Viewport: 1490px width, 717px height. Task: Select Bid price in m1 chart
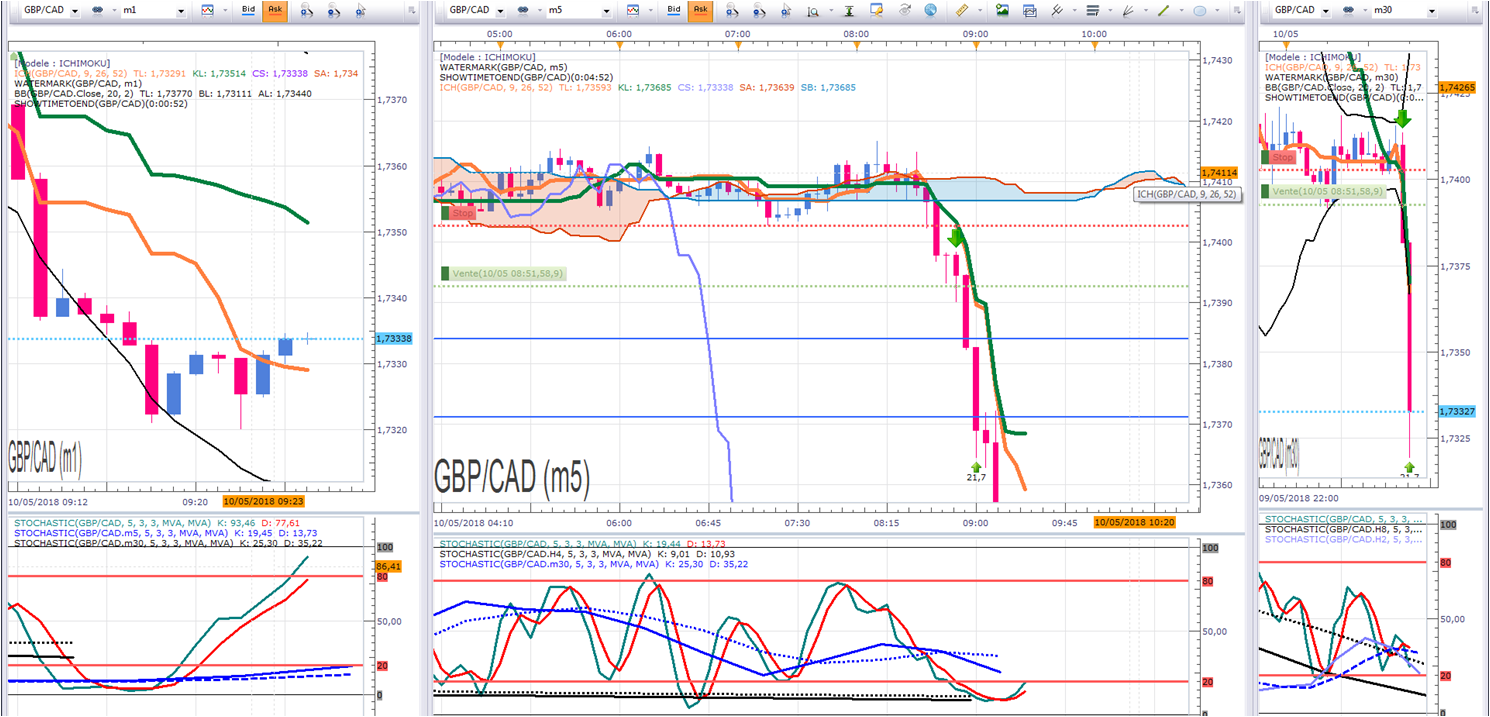pyautogui.click(x=248, y=10)
